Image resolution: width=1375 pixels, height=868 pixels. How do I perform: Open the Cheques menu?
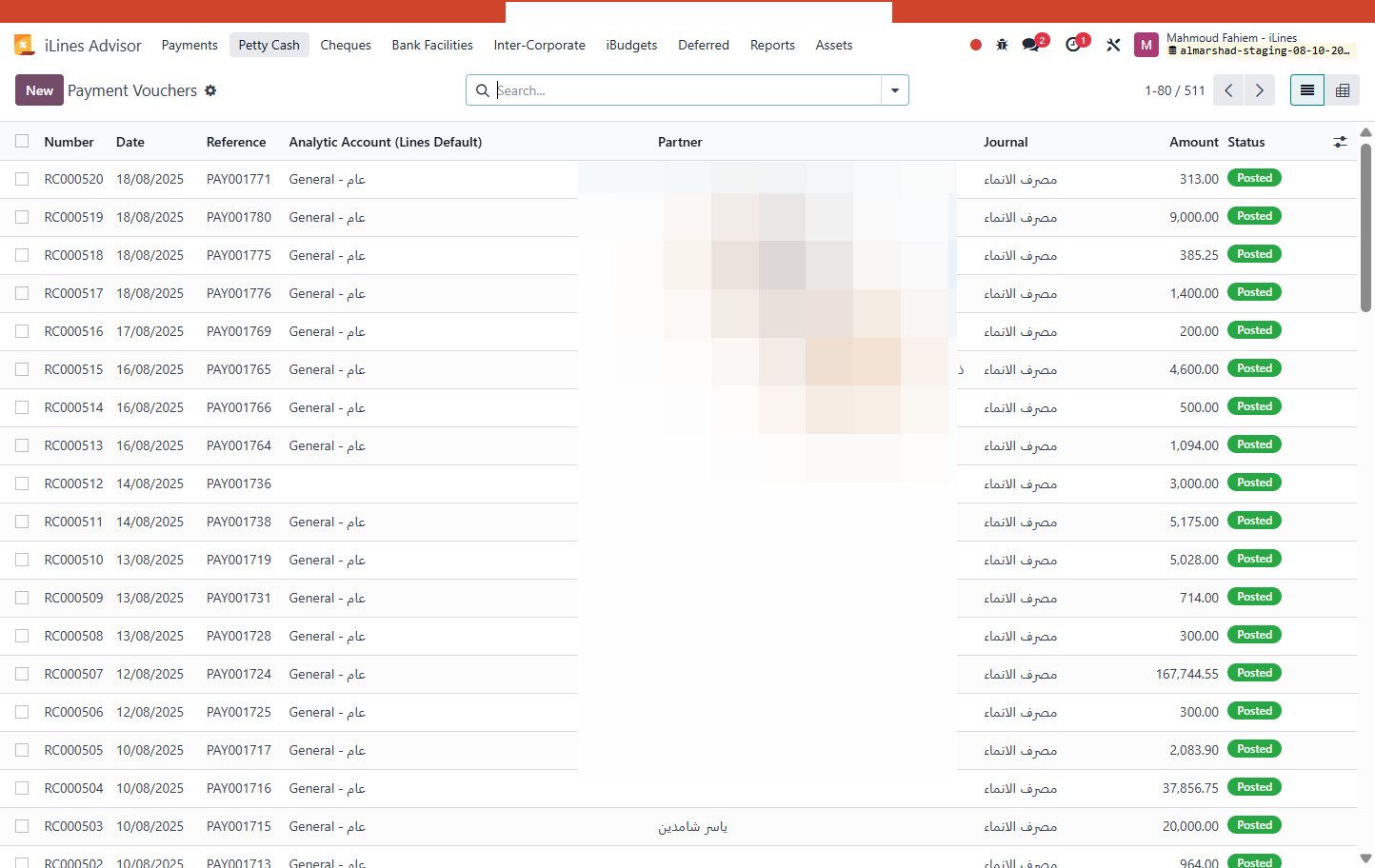coord(346,45)
